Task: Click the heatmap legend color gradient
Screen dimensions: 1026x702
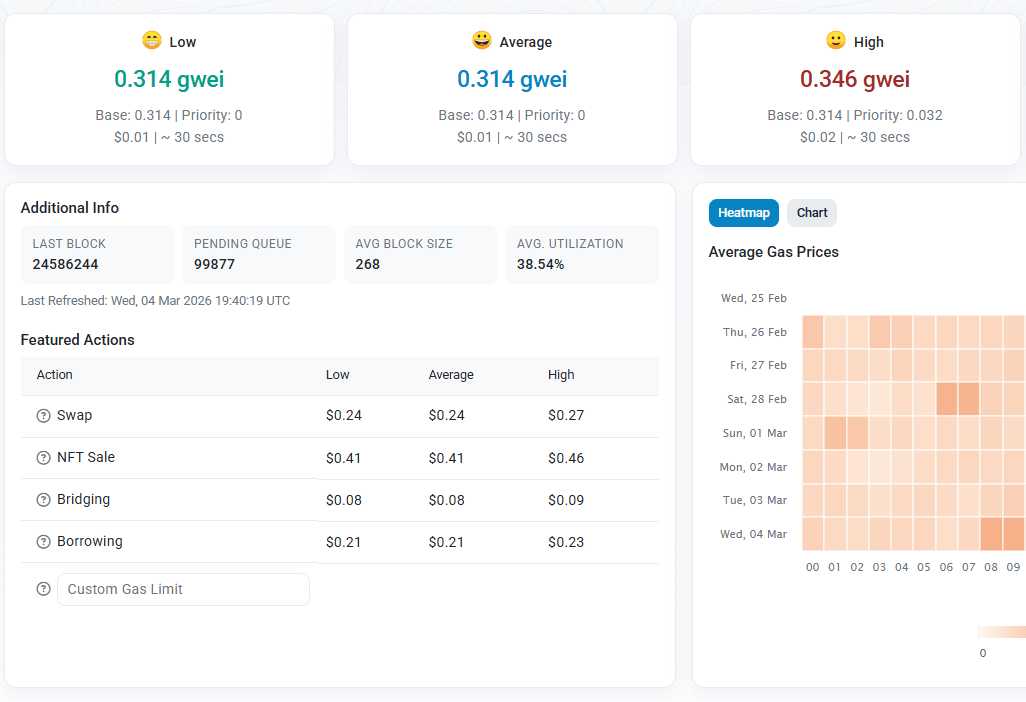Action: [1001, 632]
